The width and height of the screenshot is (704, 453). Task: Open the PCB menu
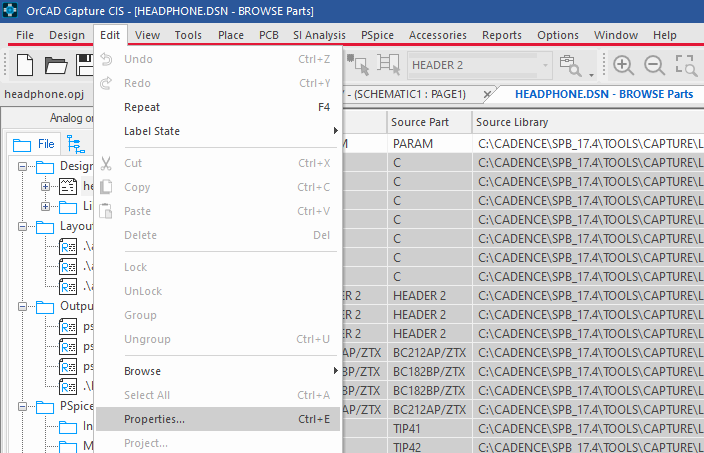268,35
